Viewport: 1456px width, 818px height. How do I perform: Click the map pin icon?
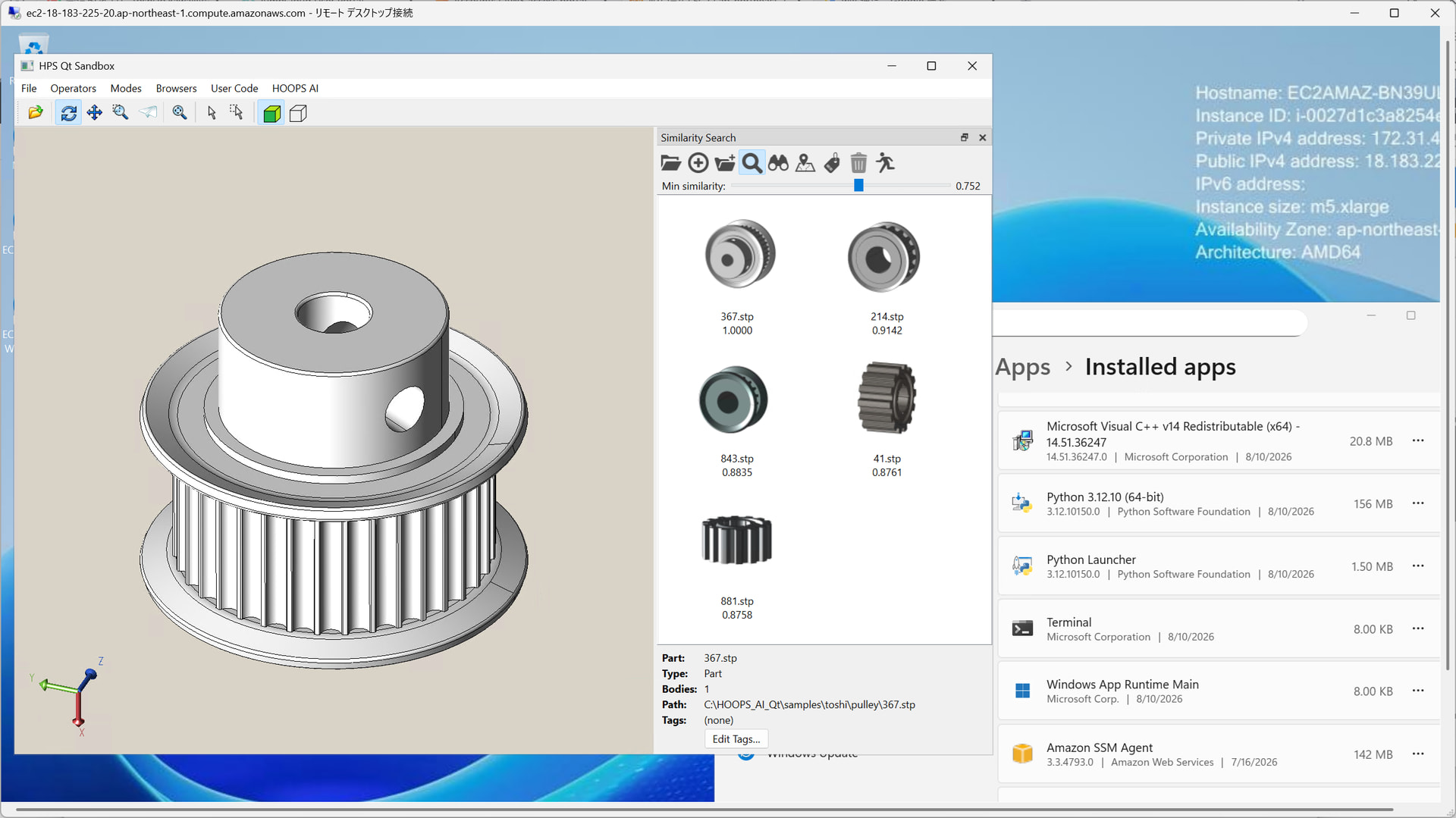[805, 163]
